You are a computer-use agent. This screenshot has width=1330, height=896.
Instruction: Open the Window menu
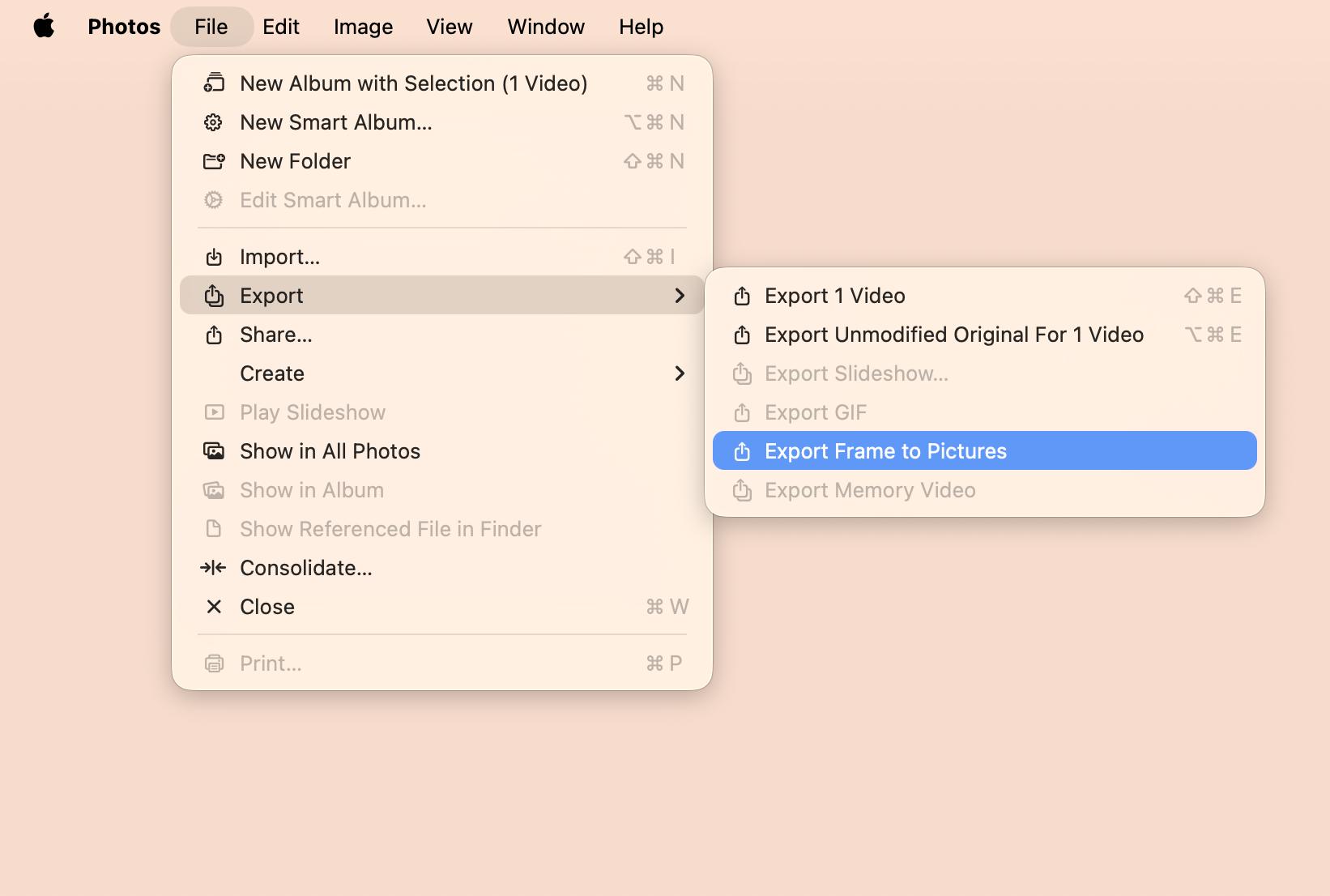[546, 27]
